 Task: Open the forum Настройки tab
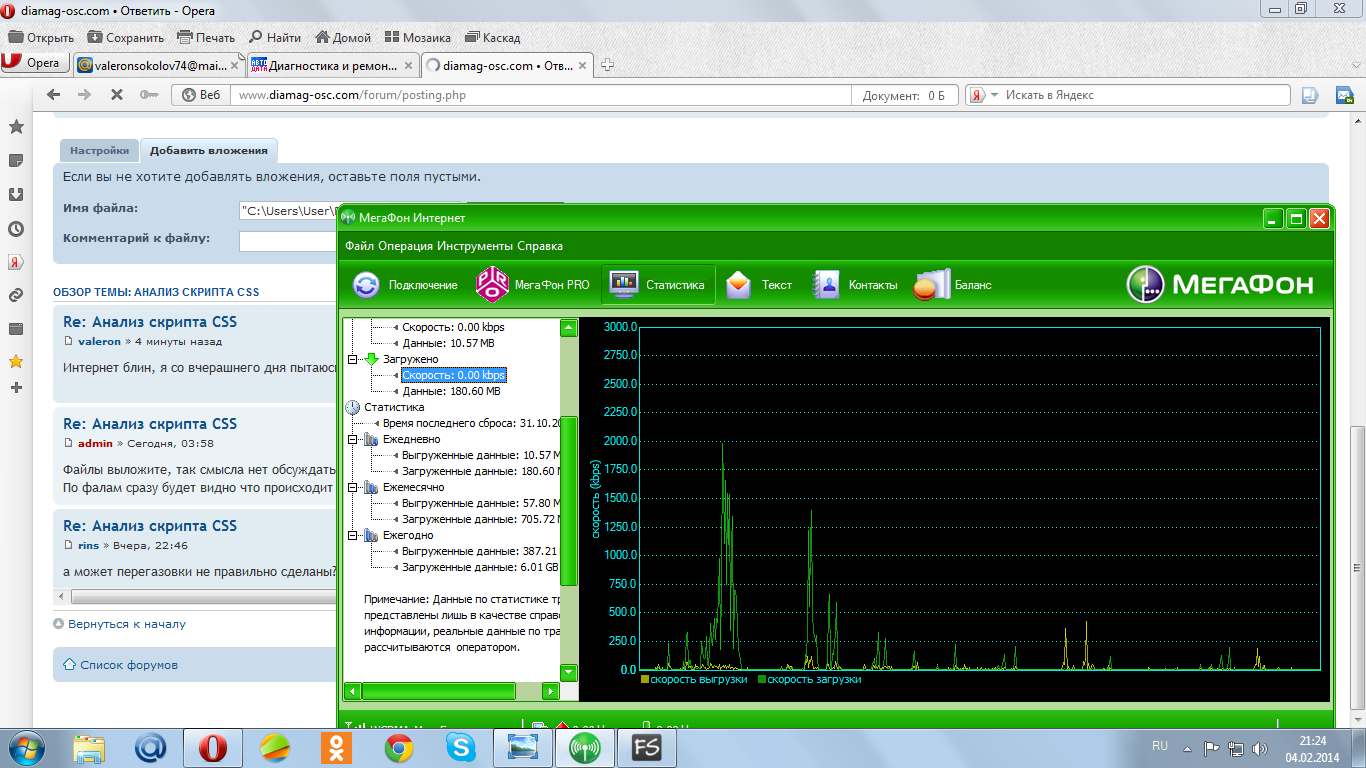(99, 150)
